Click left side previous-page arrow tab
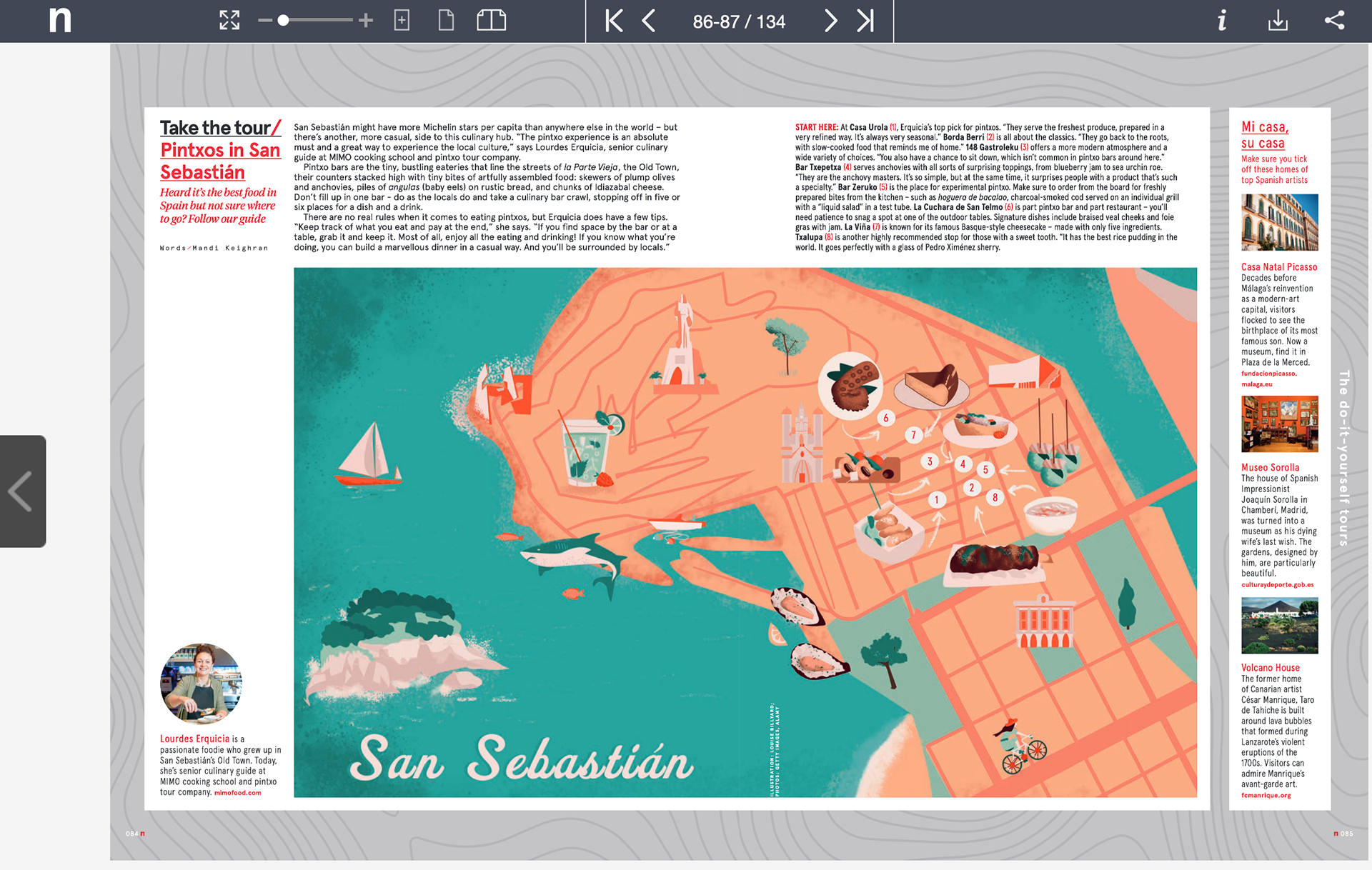Viewport: 1372px width, 870px height. [22, 491]
